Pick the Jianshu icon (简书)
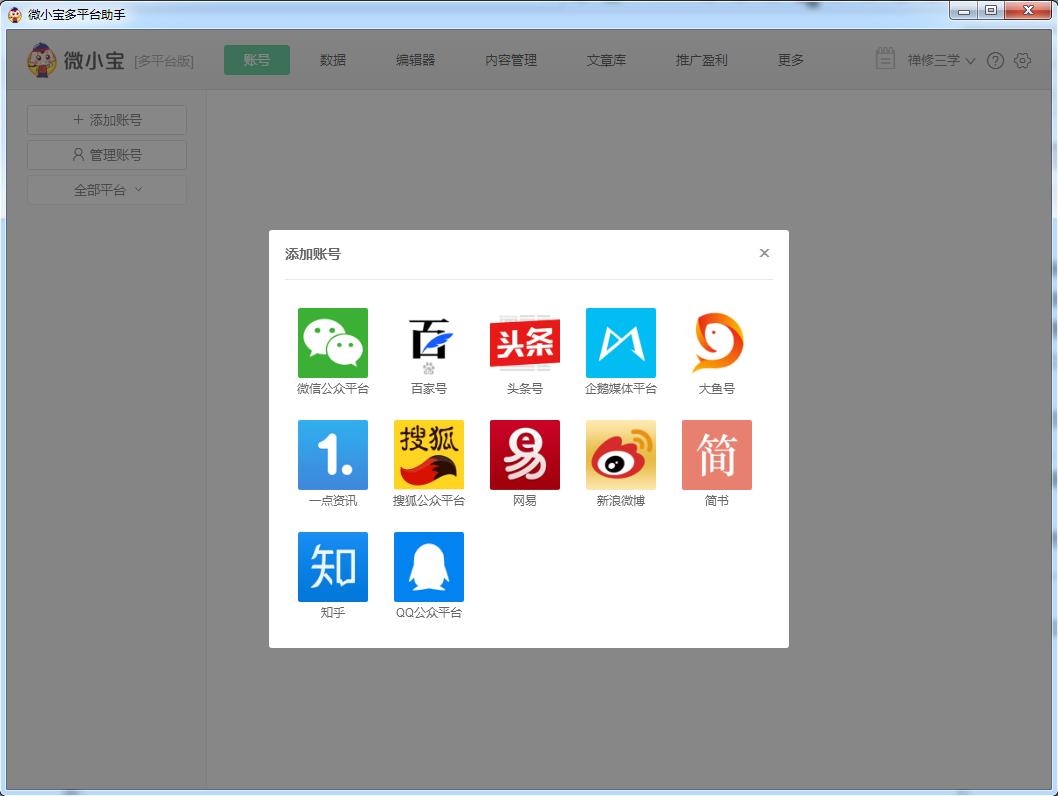The image size is (1058, 796). click(x=717, y=455)
